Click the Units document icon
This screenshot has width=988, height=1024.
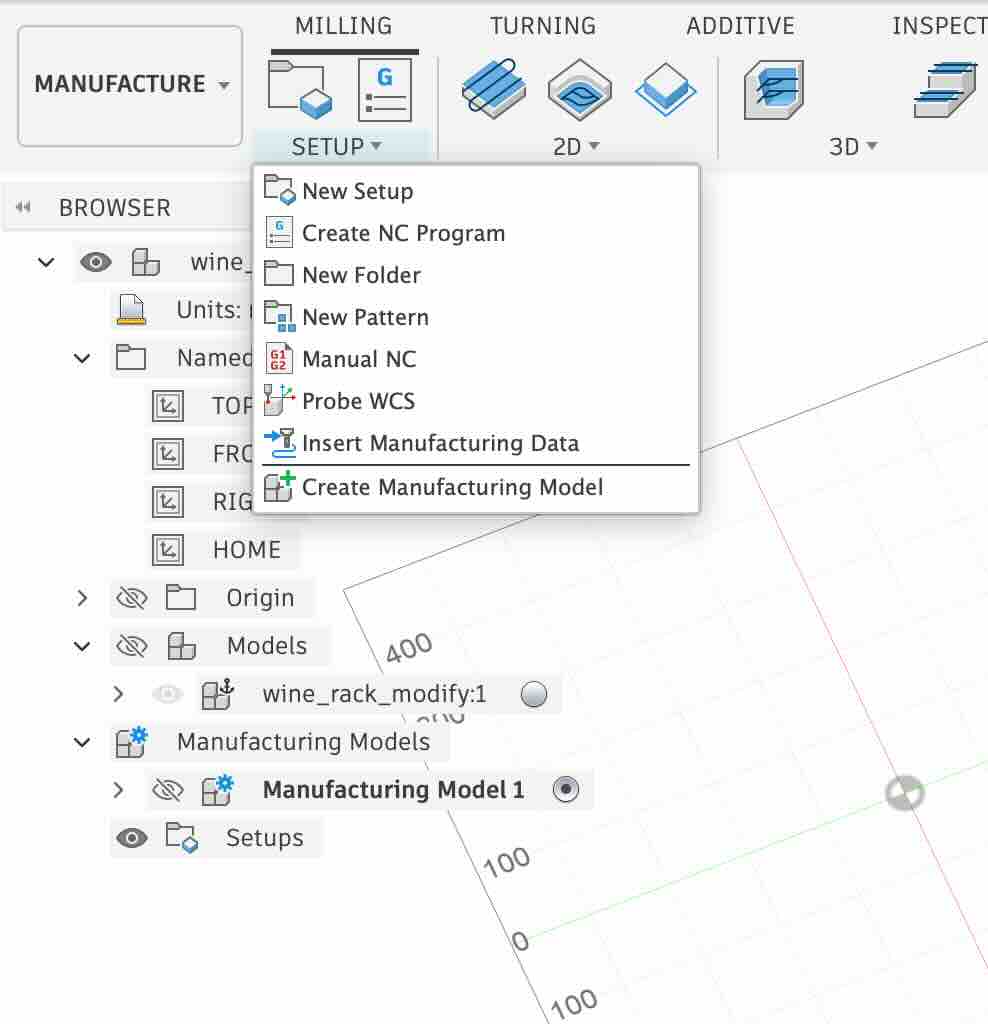pyautogui.click(x=131, y=309)
